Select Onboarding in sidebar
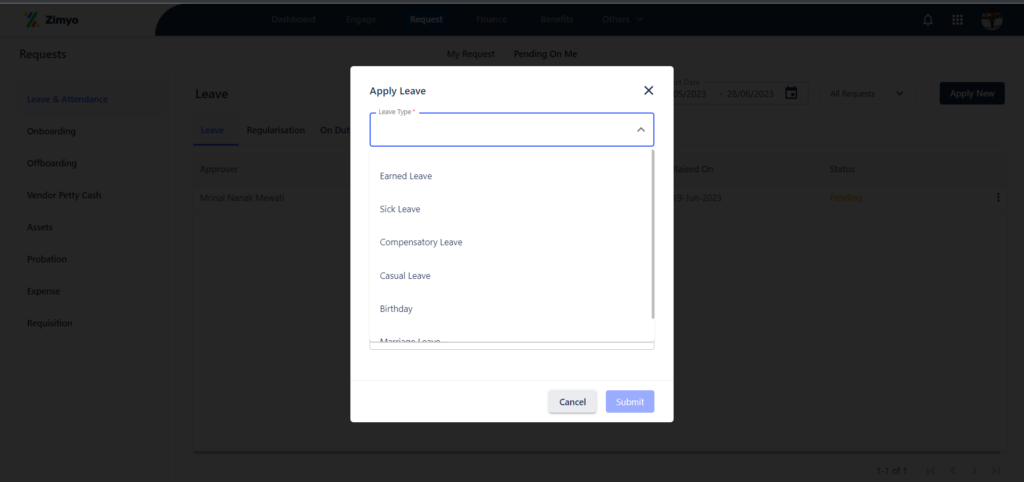This screenshot has height=482, width=1024. click(x=51, y=131)
